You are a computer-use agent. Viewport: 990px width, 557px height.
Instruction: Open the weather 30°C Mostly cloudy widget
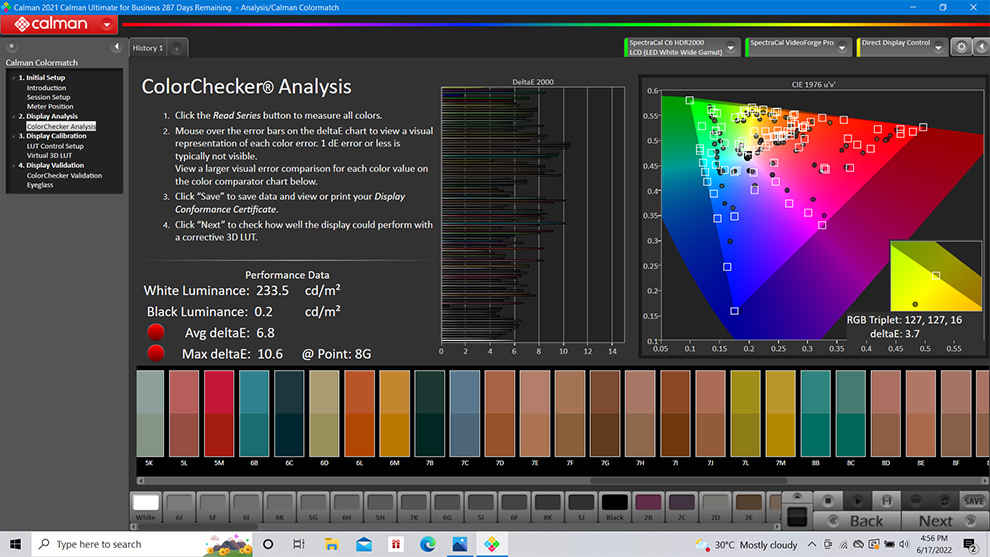[746, 544]
